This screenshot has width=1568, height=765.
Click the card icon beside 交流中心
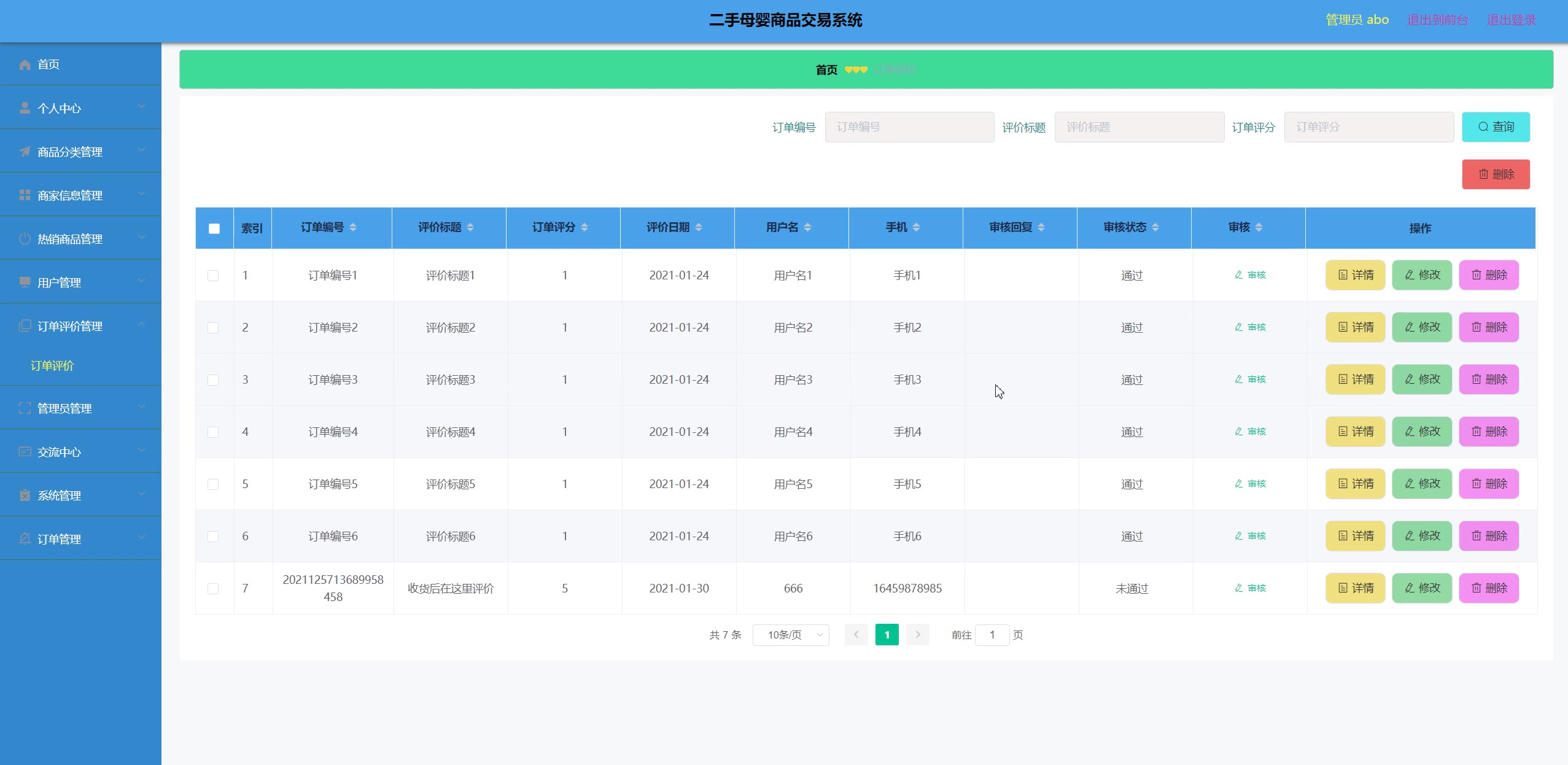(x=25, y=452)
